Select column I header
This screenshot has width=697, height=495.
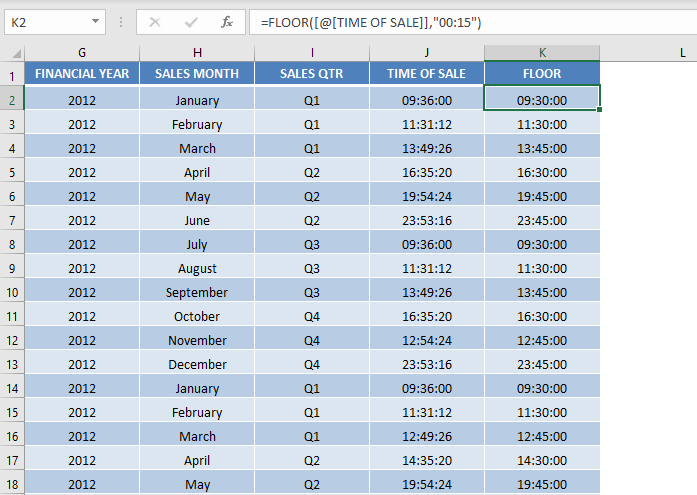[x=312, y=53]
